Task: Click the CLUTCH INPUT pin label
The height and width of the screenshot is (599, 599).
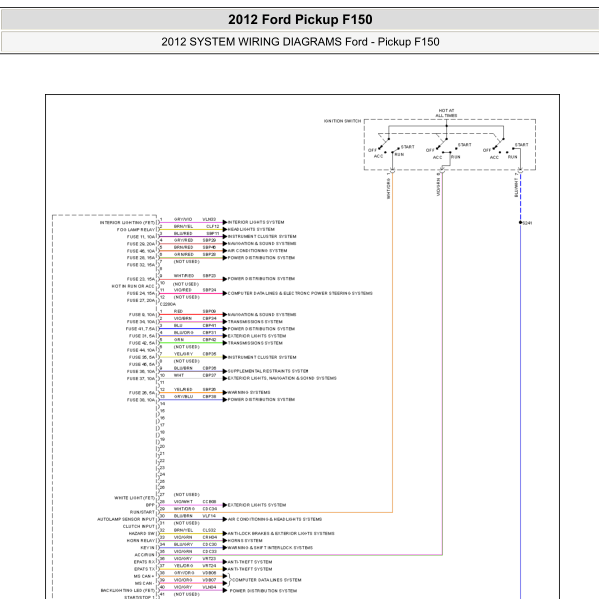Action: (139, 526)
